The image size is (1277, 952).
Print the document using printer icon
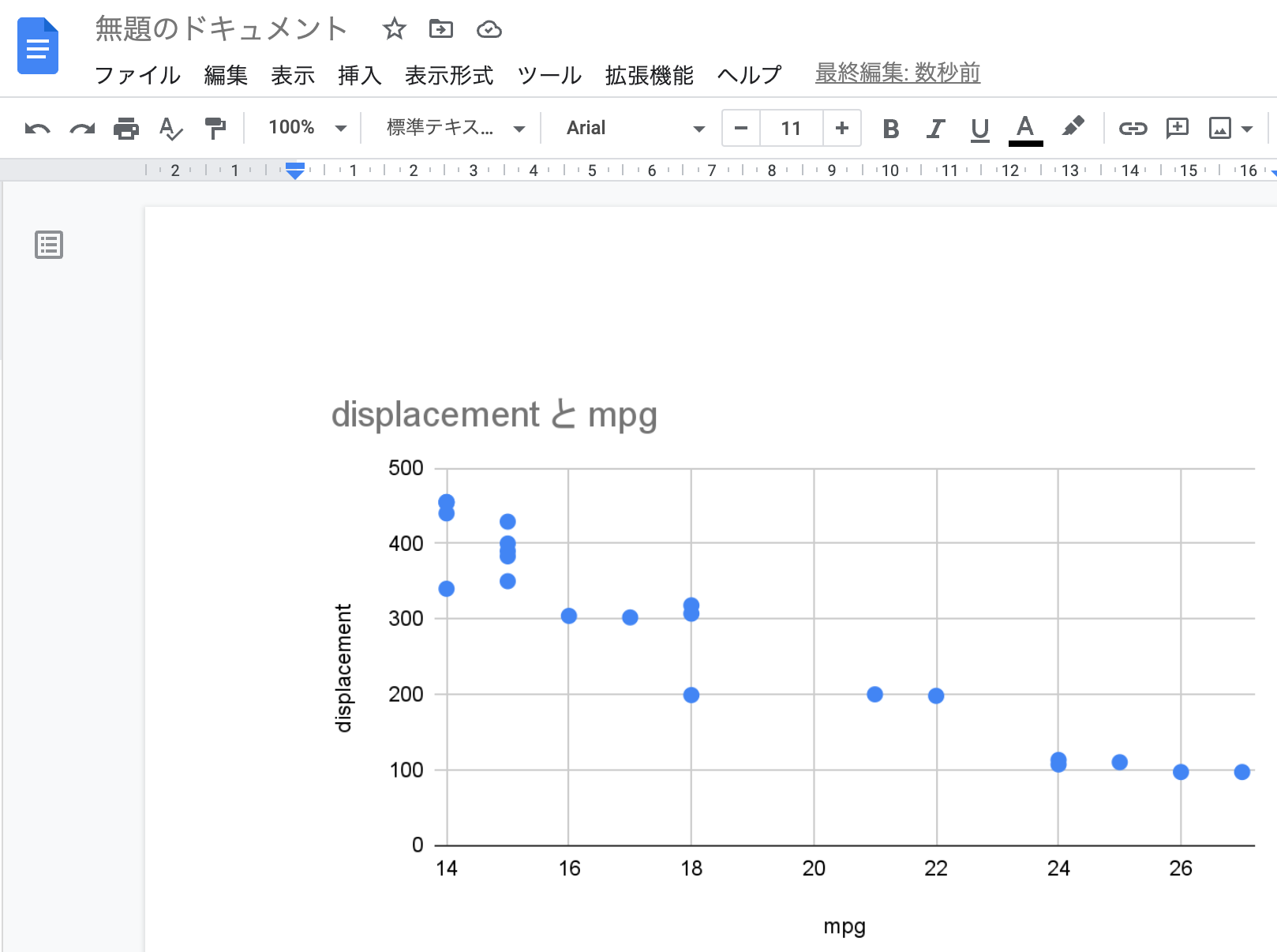(x=126, y=128)
